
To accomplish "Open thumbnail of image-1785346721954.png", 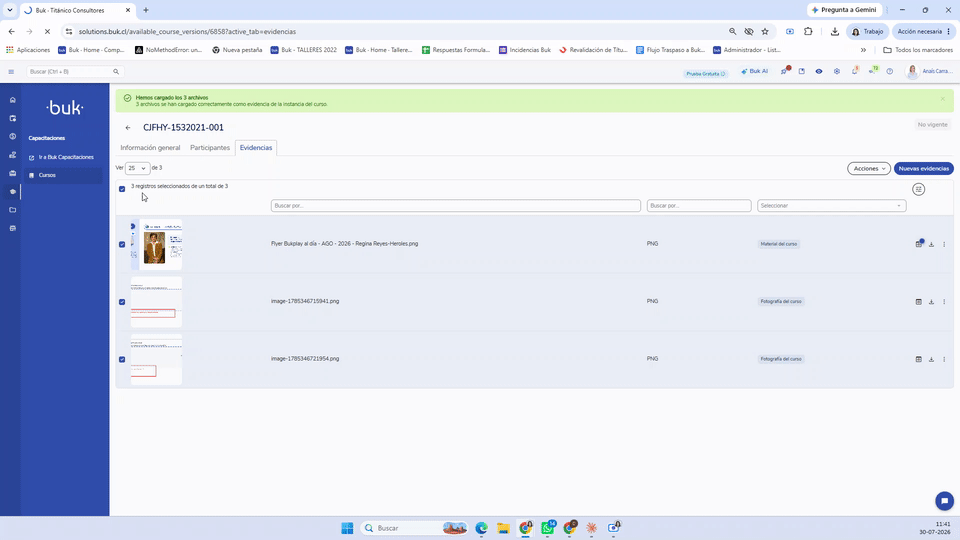I will 157,359.
